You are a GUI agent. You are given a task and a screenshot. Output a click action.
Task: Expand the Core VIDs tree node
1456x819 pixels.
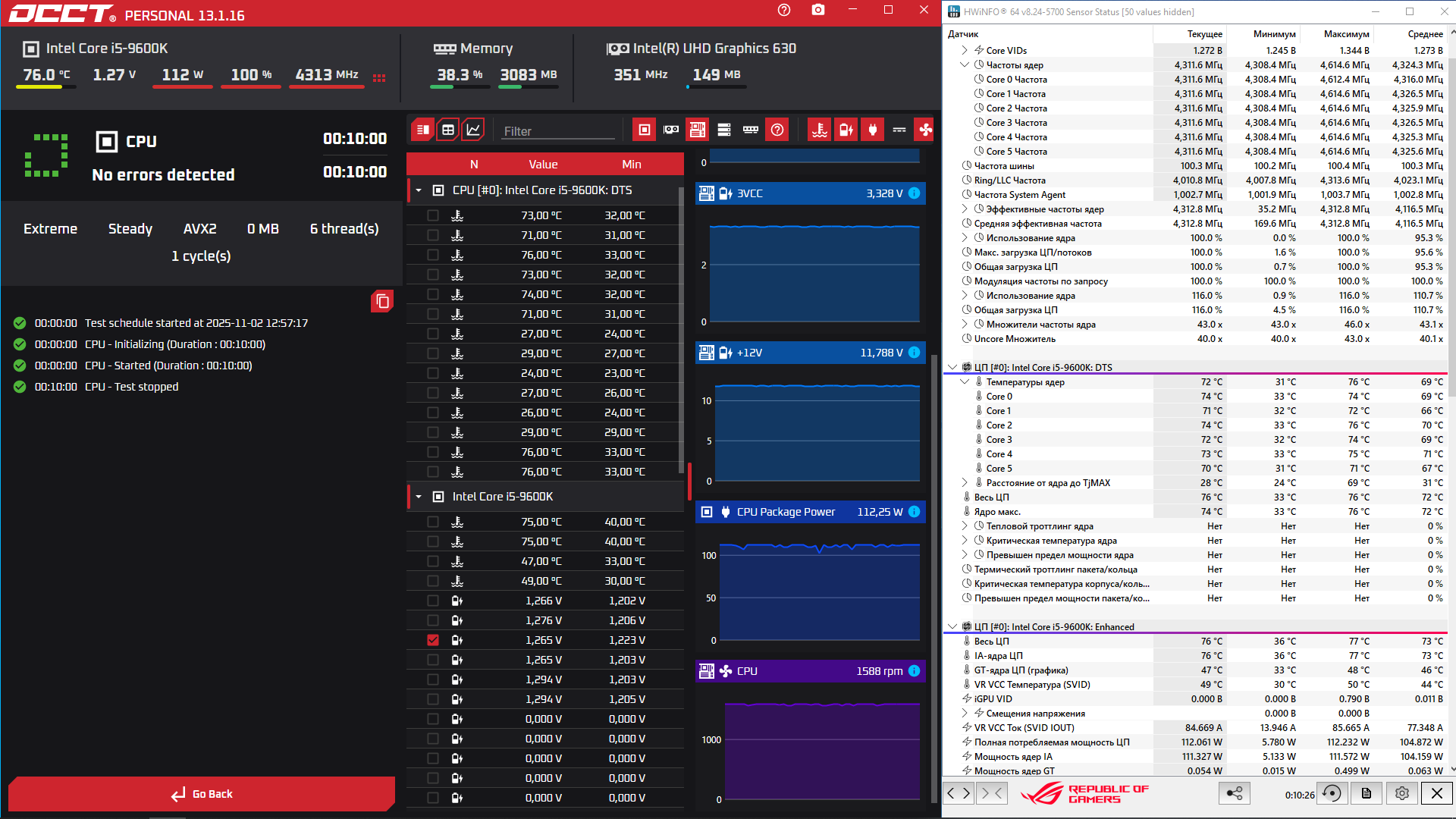965,50
